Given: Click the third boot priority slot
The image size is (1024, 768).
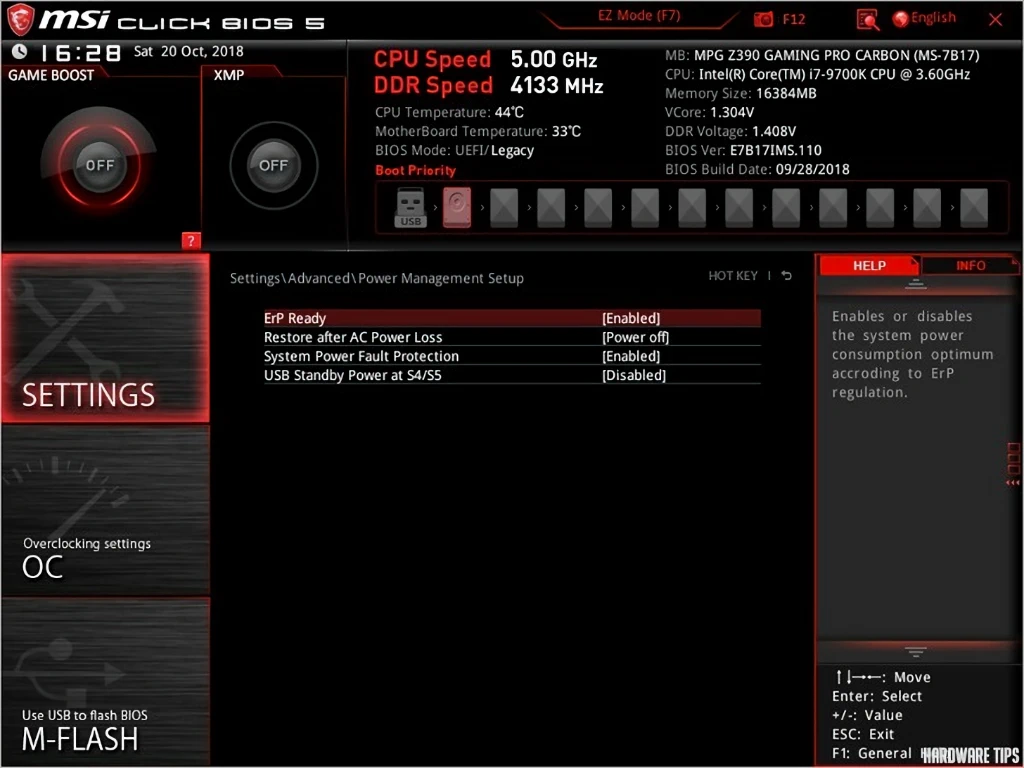Looking at the screenshot, I should coord(504,208).
